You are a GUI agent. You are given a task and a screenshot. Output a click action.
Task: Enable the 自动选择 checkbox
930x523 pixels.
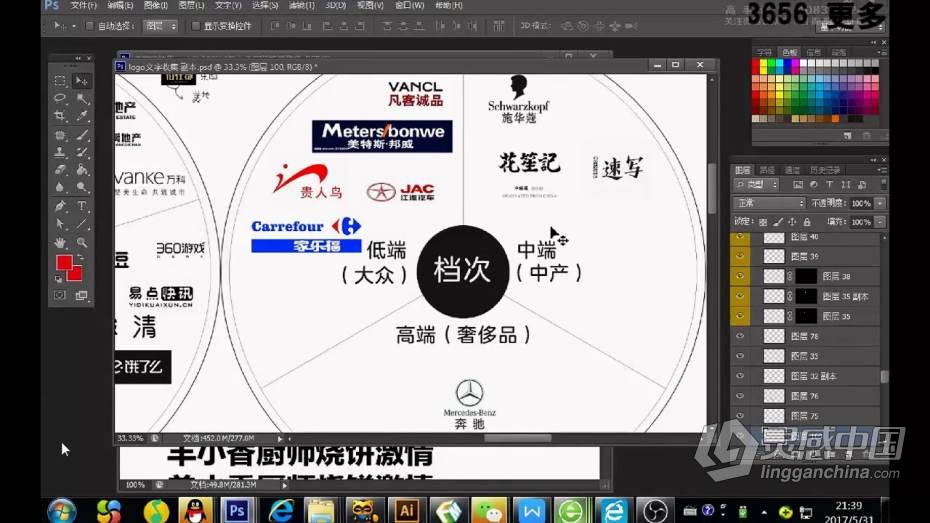pos(90,26)
